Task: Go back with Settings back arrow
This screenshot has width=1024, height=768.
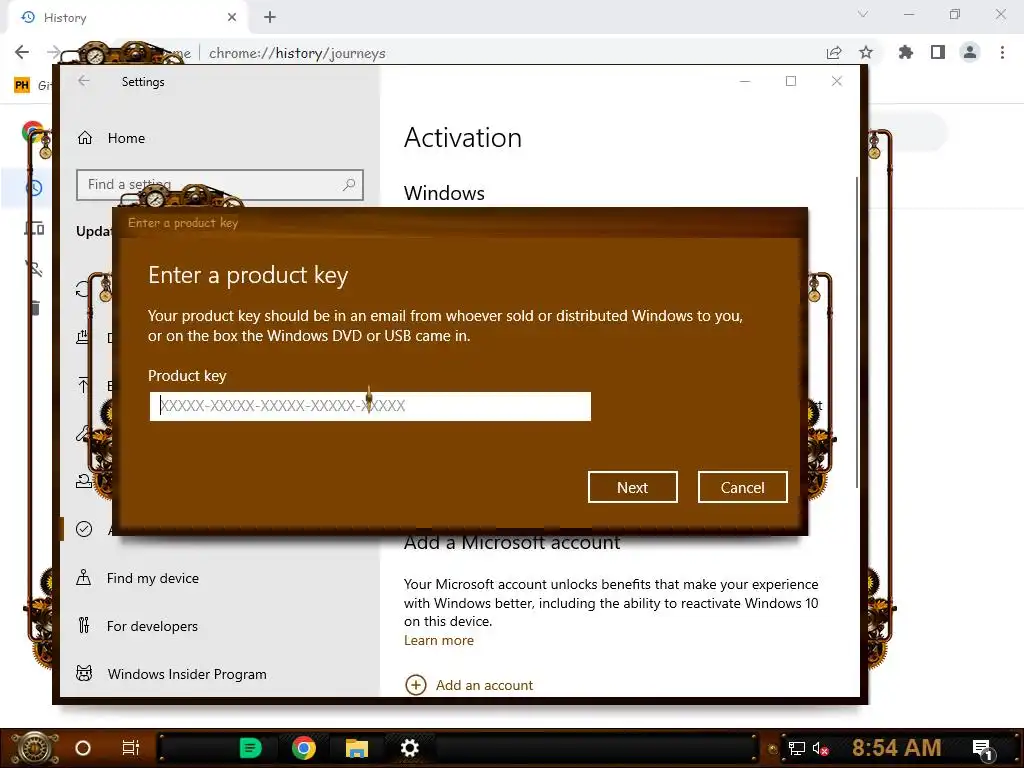Action: point(84,81)
